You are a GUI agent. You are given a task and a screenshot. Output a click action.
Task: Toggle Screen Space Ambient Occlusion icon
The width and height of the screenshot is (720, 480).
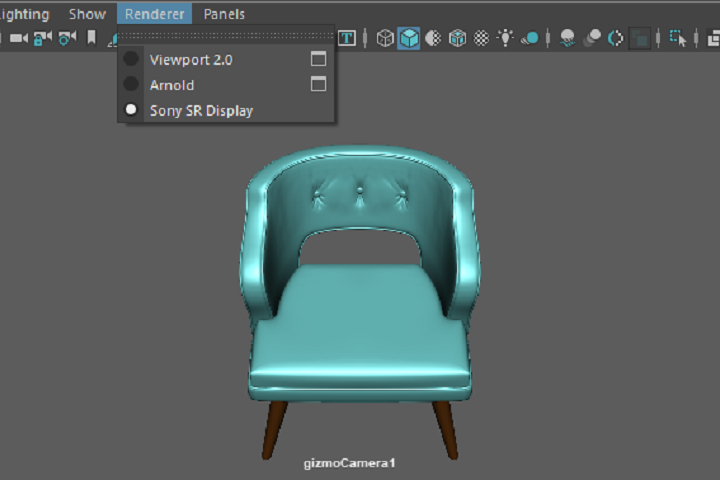[x=568, y=38]
